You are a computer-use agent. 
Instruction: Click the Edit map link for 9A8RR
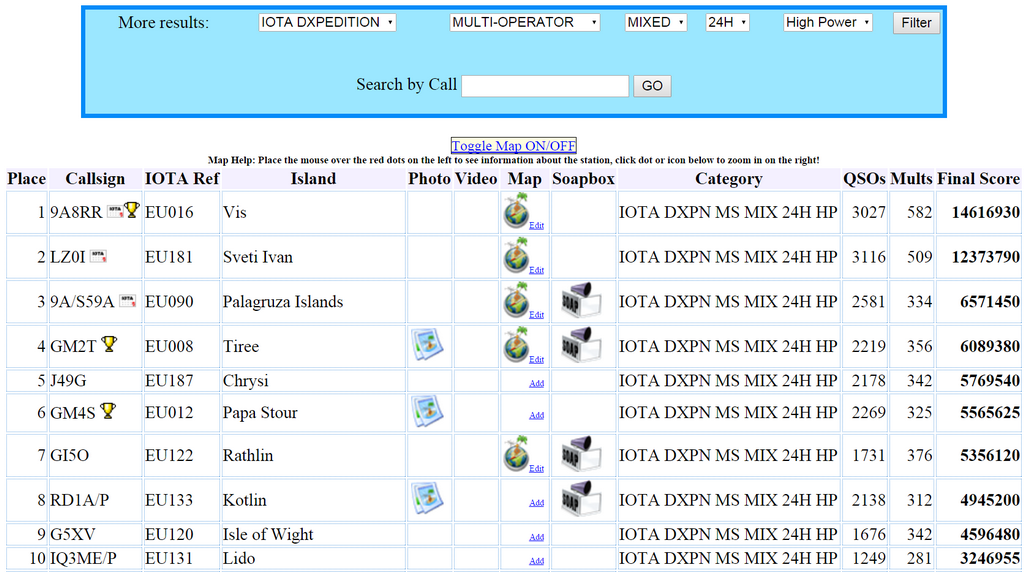[x=537, y=226]
